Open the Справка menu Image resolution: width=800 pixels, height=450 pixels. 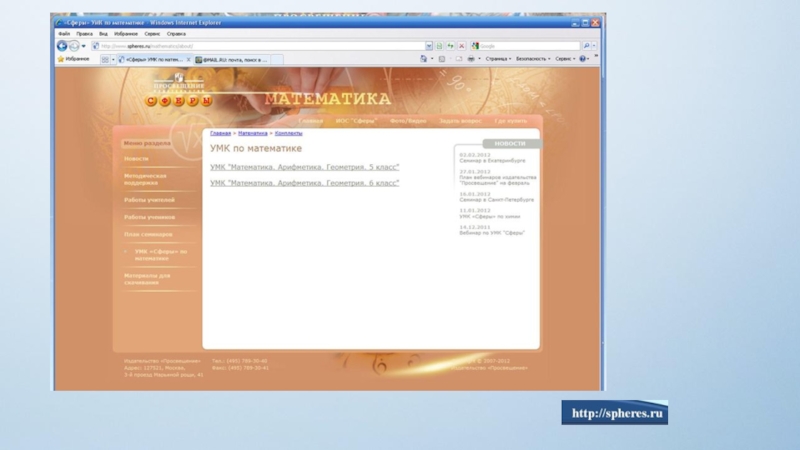[x=176, y=34]
